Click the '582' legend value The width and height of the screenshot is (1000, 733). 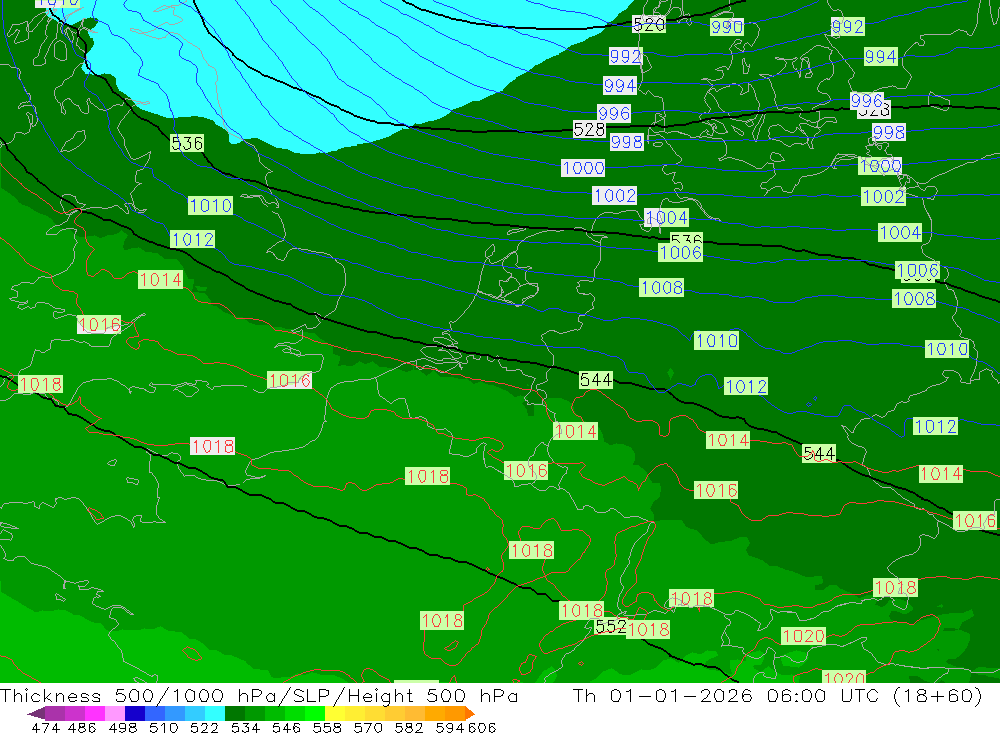[409, 727]
